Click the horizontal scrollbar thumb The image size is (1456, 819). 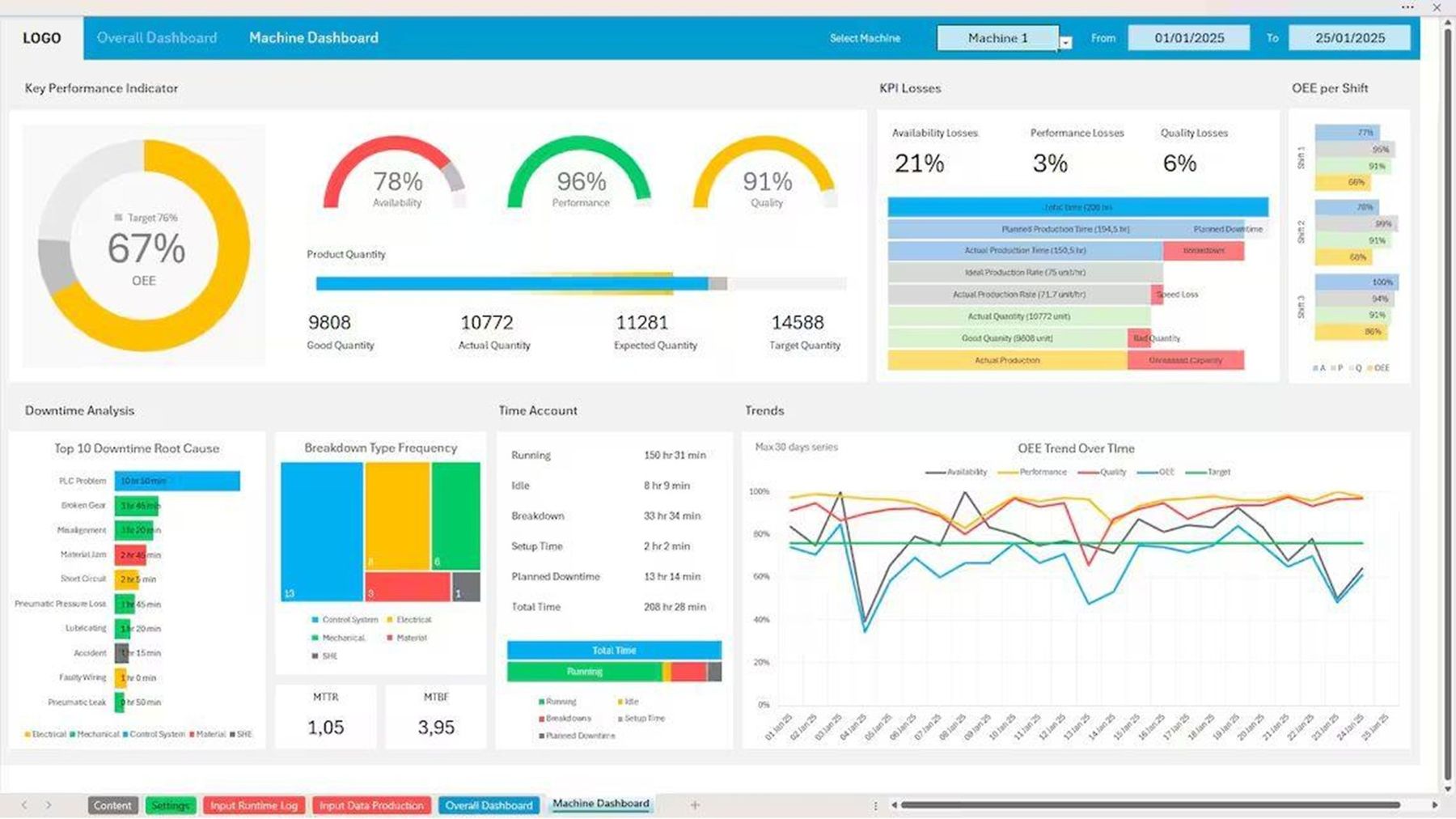pos(1150,805)
